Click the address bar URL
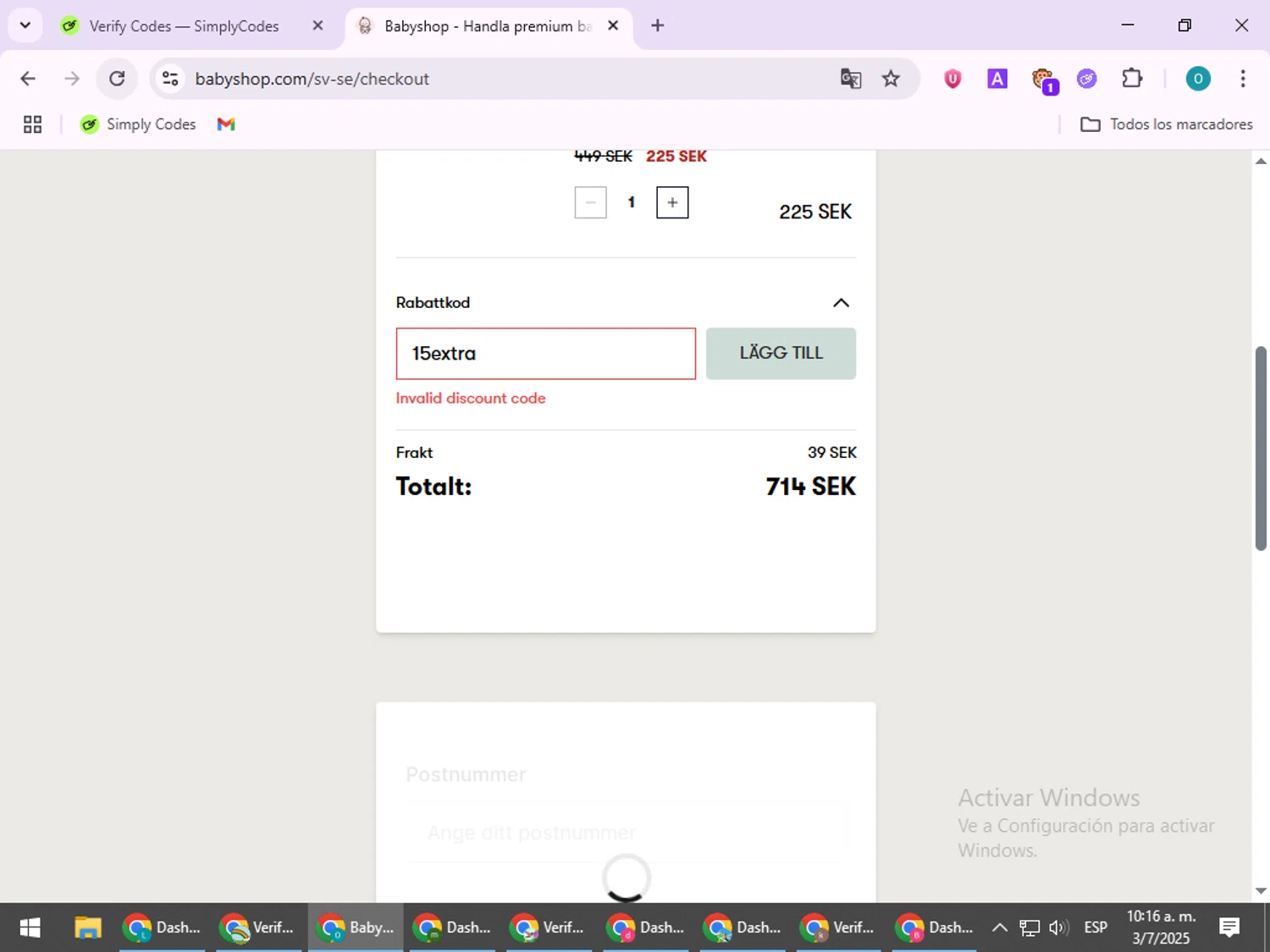 (x=312, y=79)
